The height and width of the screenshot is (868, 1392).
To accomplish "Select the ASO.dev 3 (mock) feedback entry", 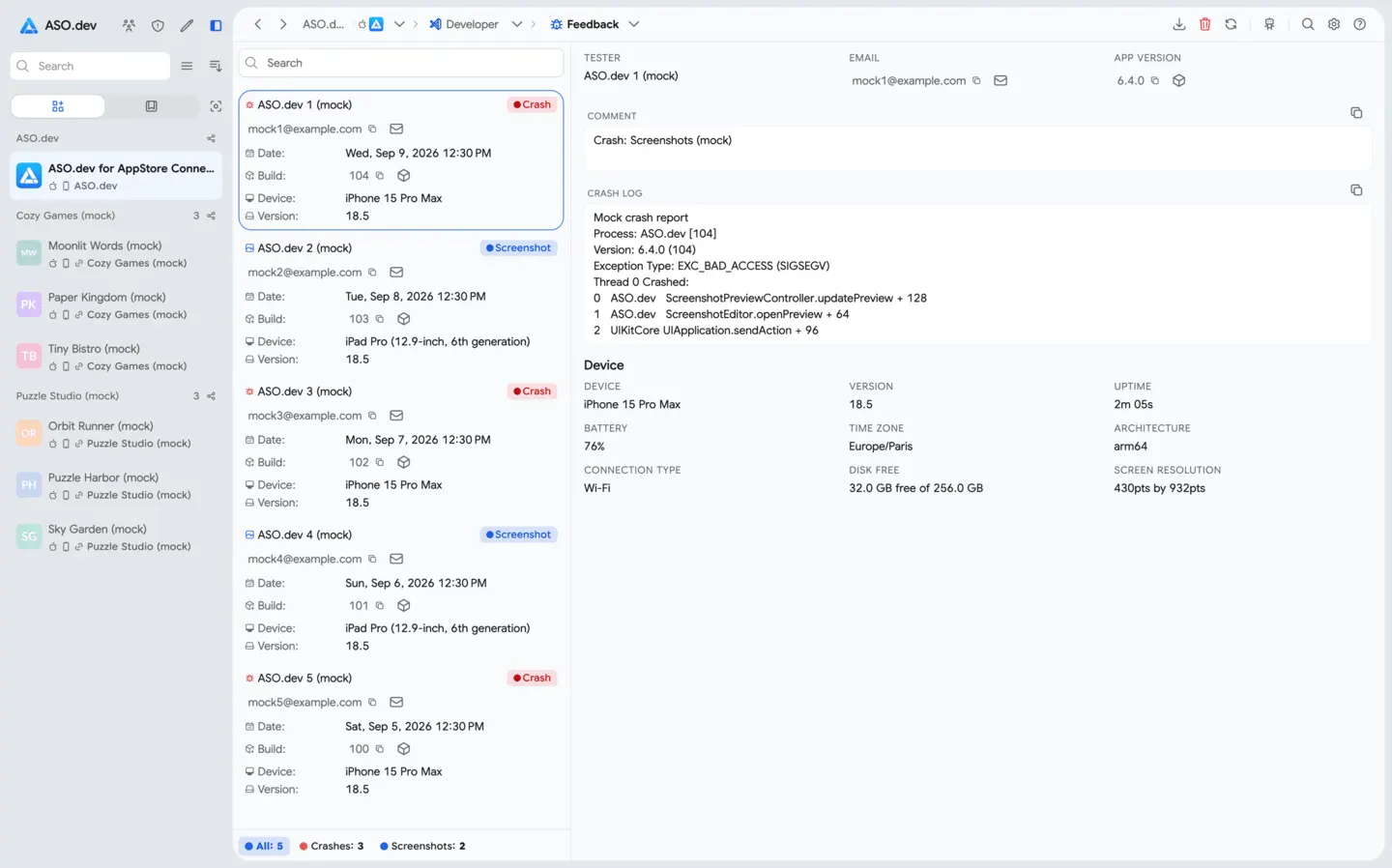I will click(x=401, y=447).
